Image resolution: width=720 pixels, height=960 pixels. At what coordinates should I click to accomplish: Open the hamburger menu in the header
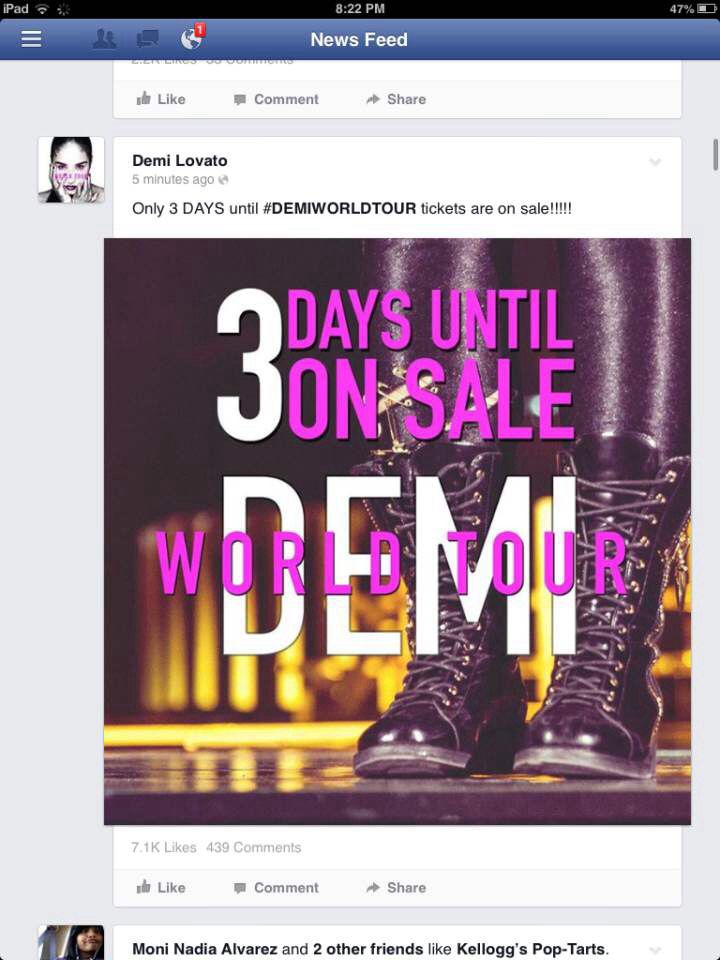pyautogui.click(x=31, y=39)
